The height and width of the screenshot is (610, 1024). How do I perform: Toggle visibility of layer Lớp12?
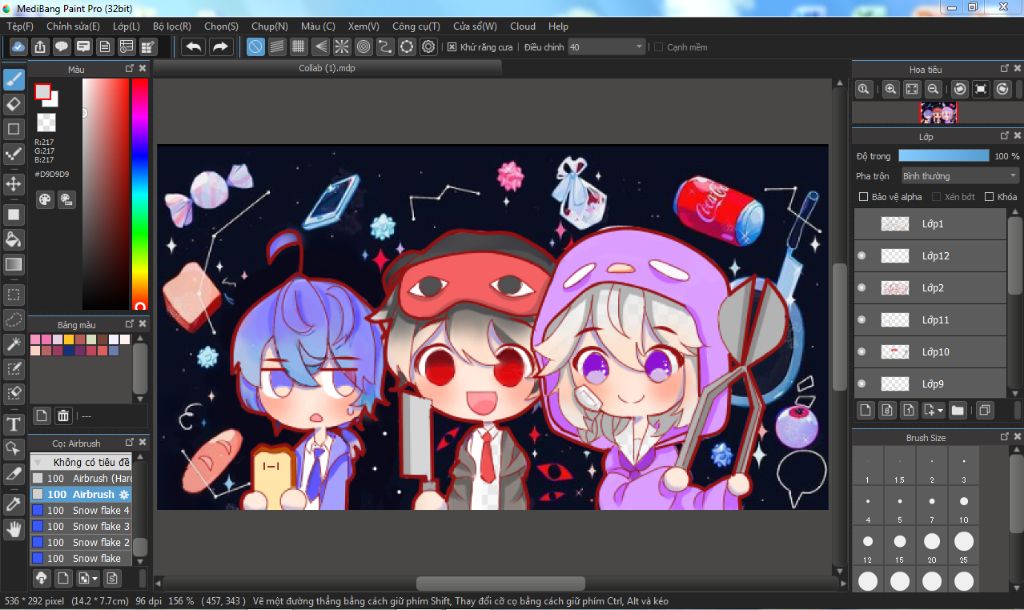pos(861,255)
